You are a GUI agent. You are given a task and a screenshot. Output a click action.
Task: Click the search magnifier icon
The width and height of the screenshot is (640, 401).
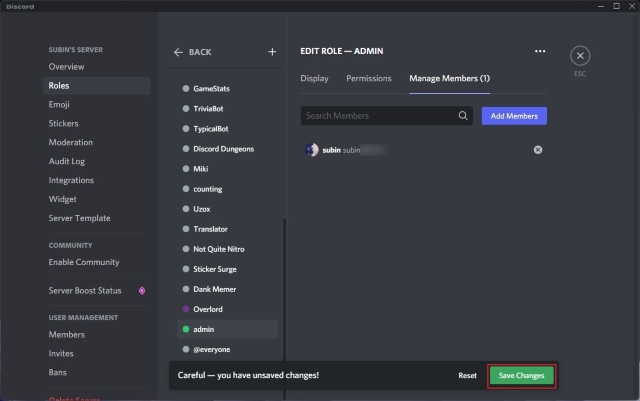click(x=462, y=116)
